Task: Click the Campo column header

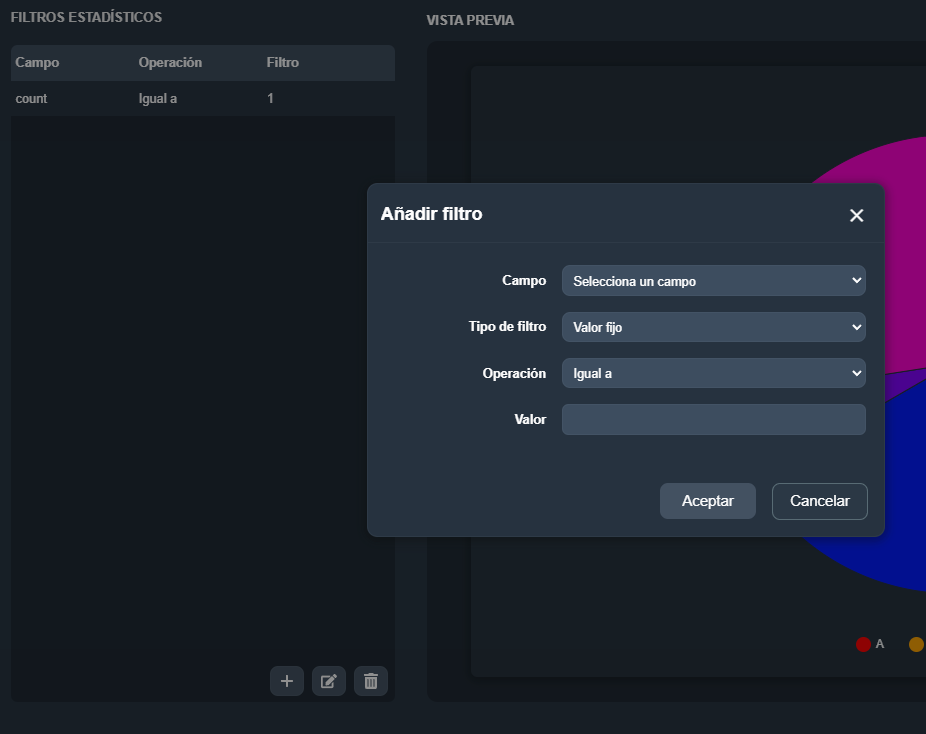Action: (37, 62)
